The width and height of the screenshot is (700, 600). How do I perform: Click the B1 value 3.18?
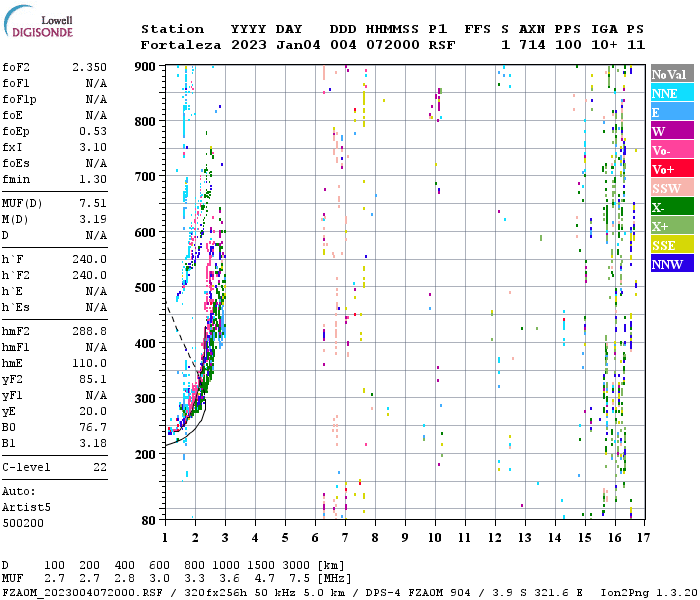click(x=93, y=443)
